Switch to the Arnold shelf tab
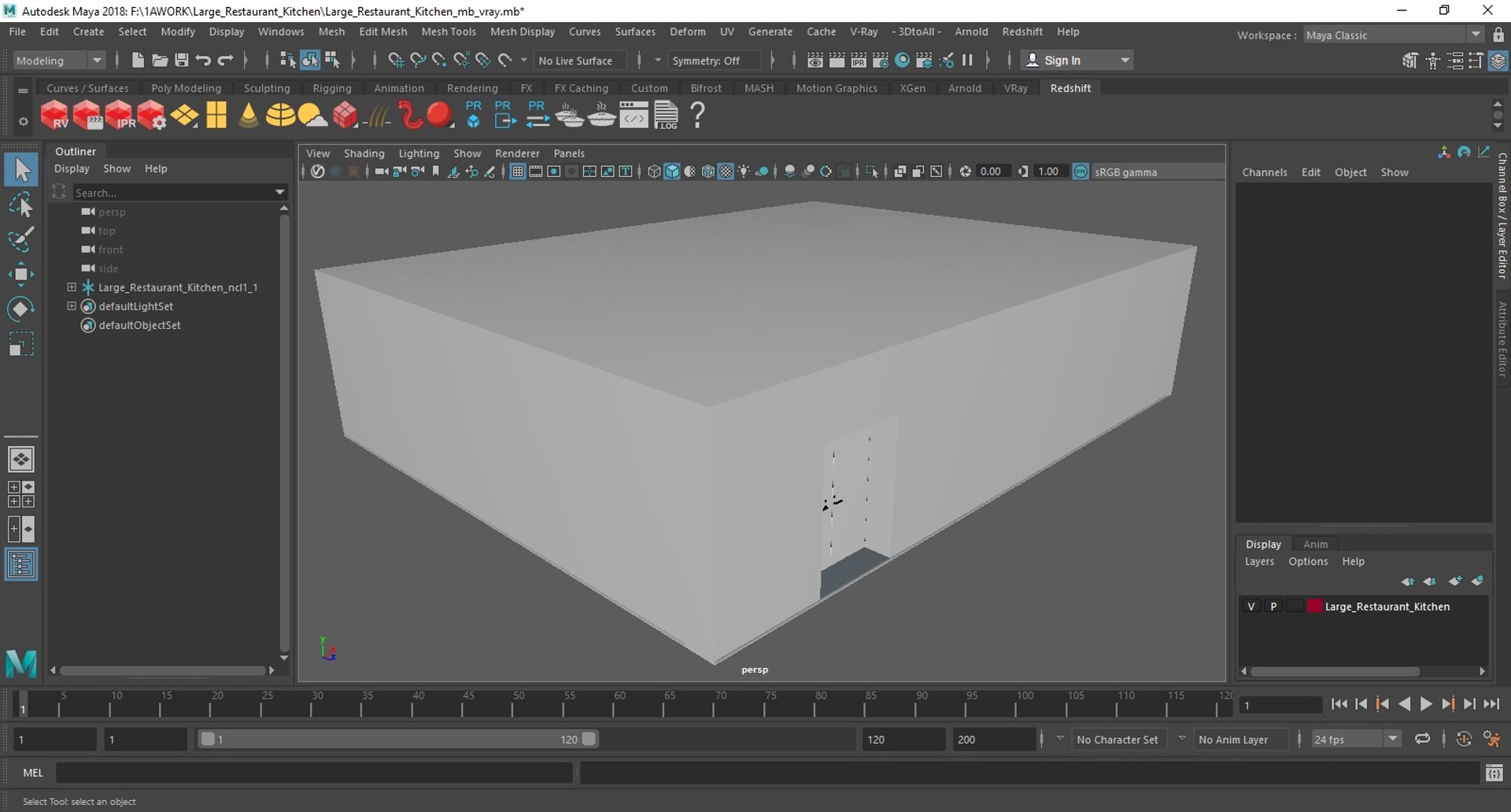The width and height of the screenshot is (1511, 812). [965, 88]
